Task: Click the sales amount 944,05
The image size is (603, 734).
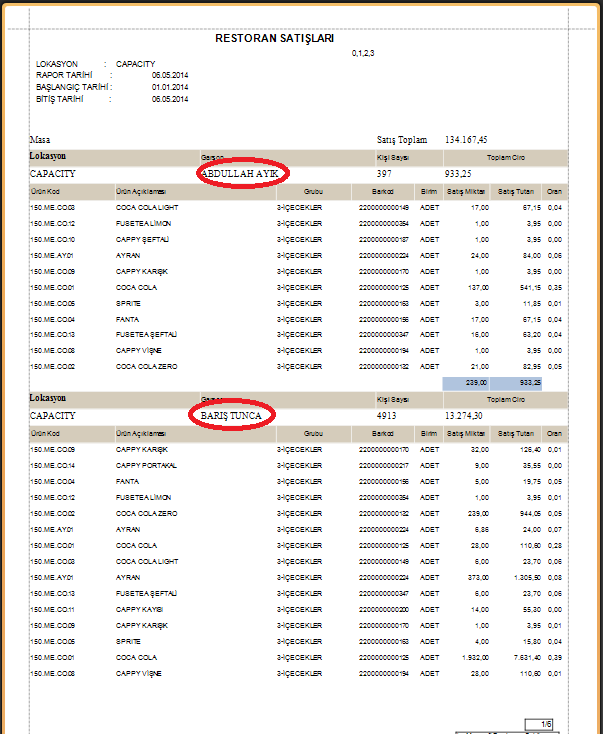Action: point(530,514)
